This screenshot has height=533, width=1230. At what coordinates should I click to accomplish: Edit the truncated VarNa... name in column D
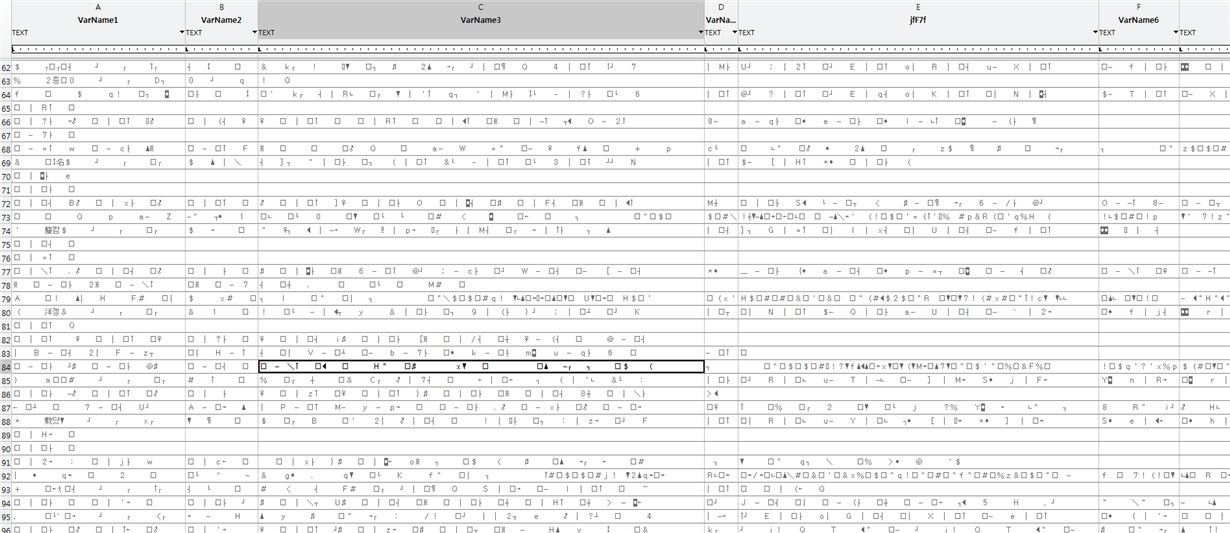[x=721, y=20]
